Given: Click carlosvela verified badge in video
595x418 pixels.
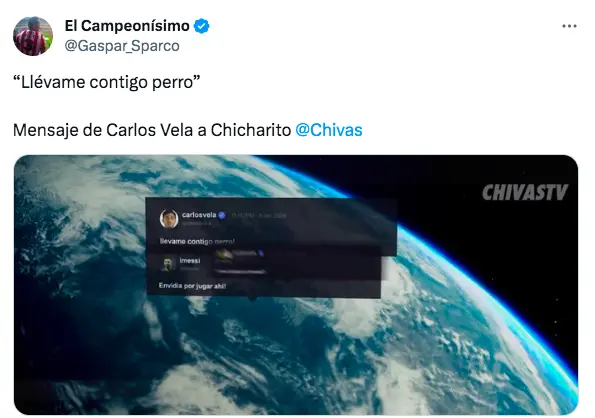Looking at the screenshot, I should tap(221, 215).
